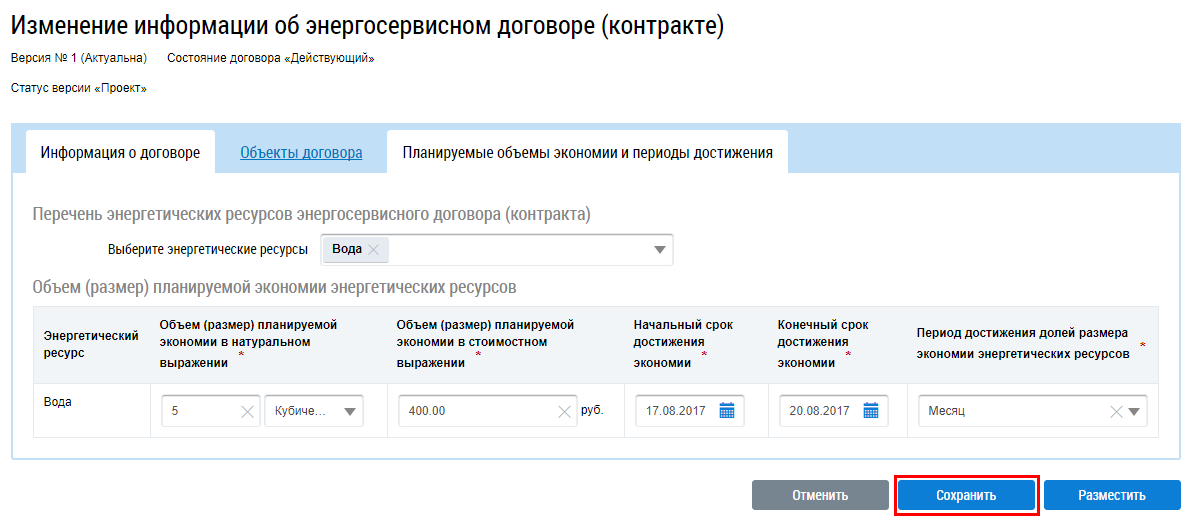This screenshot has width=1187, height=518.
Task: Open the Месяц period dropdown arrow
Action: click(1134, 411)
